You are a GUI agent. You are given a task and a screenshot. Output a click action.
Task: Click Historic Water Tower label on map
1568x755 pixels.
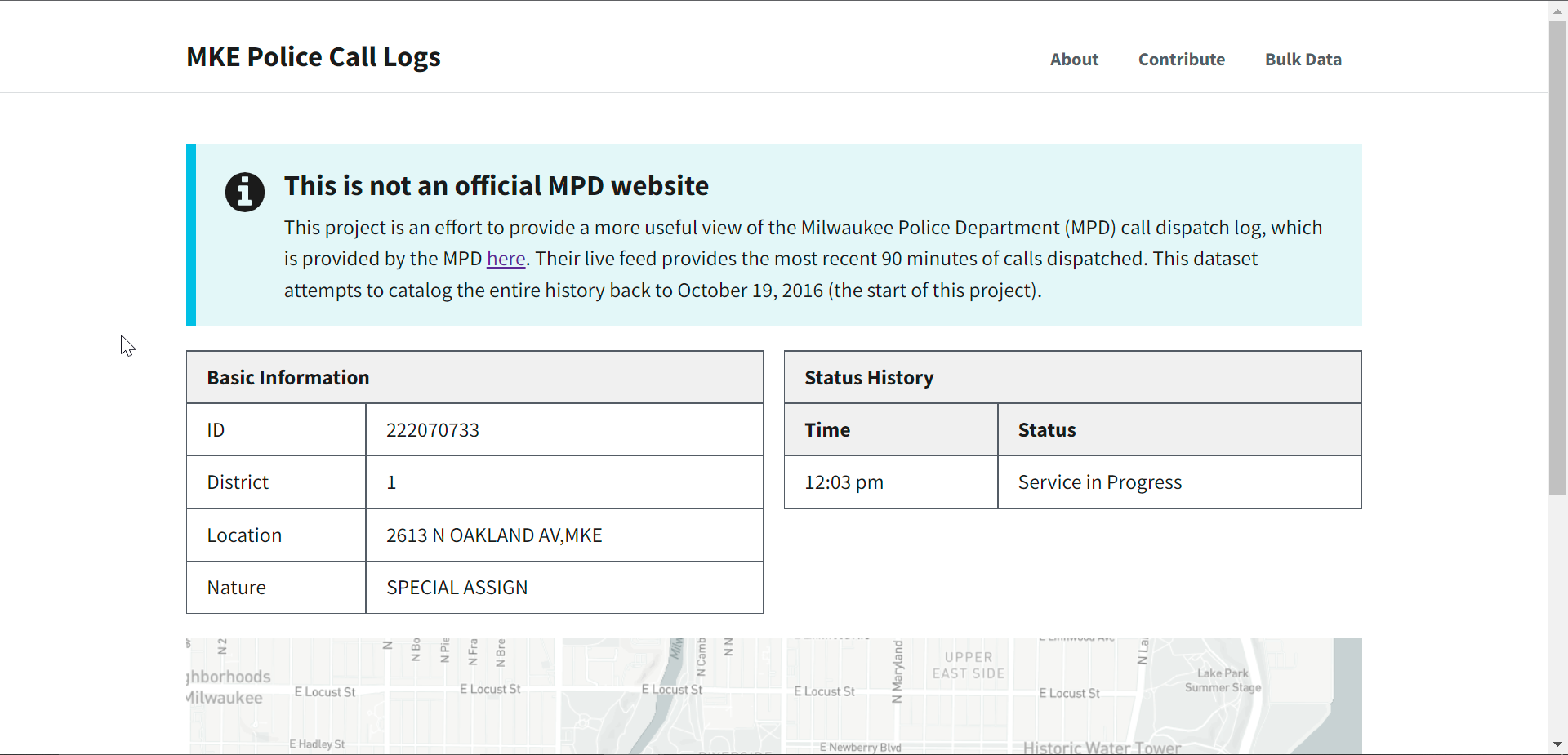click(x=1102, y=748)
